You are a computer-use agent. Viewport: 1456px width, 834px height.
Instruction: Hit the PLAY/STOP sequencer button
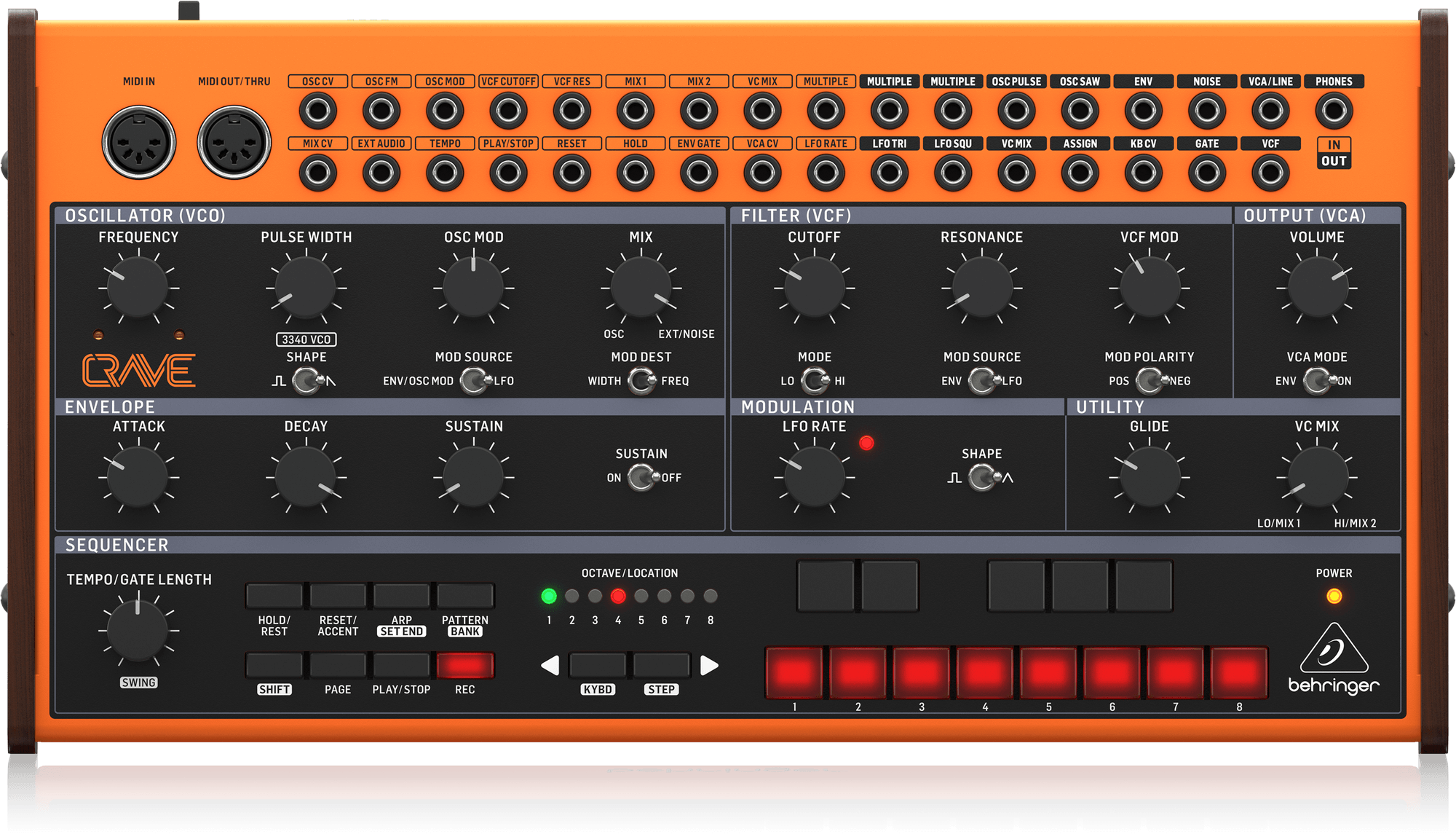[401, 665]
